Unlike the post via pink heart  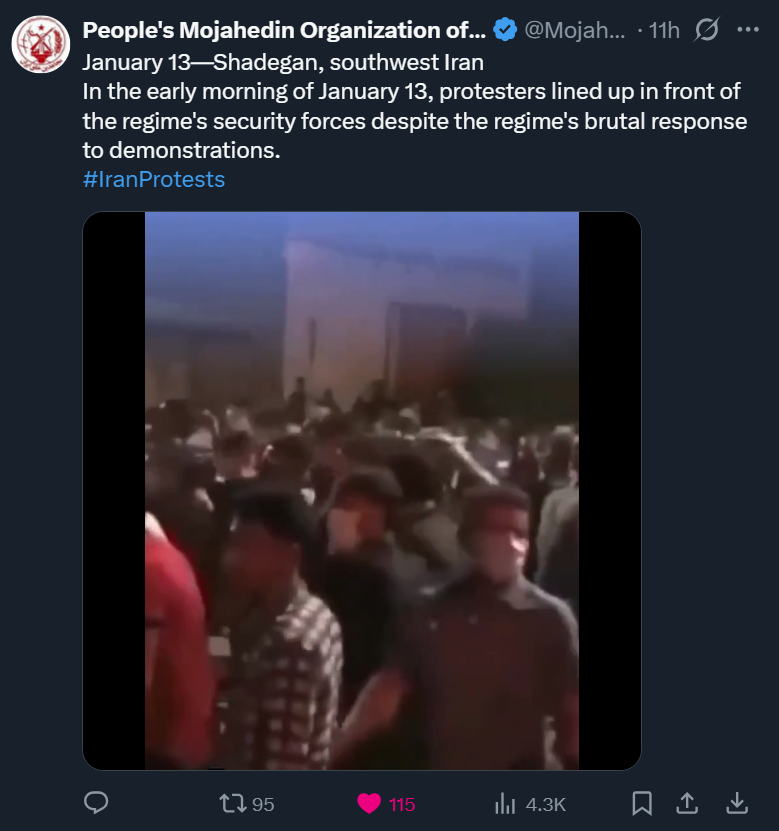369,803
